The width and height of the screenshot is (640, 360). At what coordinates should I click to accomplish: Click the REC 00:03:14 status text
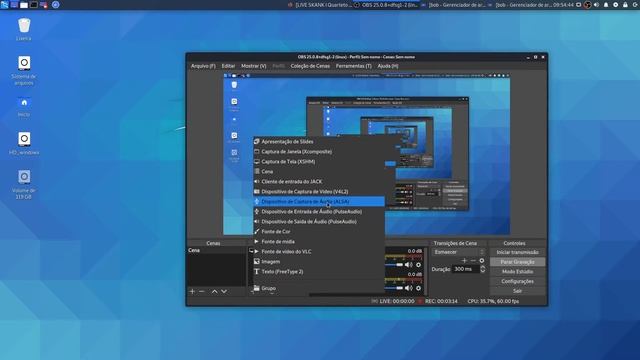441,301
